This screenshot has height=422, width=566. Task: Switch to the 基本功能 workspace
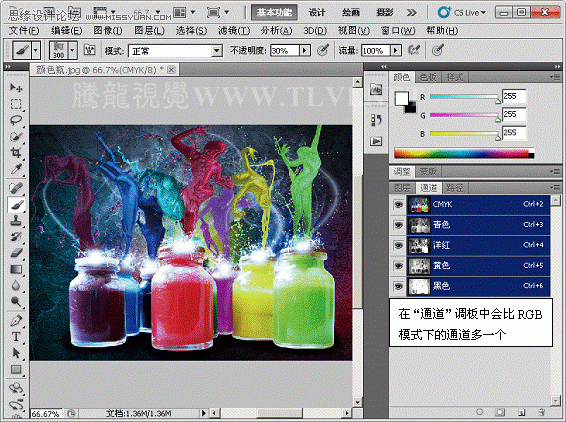[274, 13]
